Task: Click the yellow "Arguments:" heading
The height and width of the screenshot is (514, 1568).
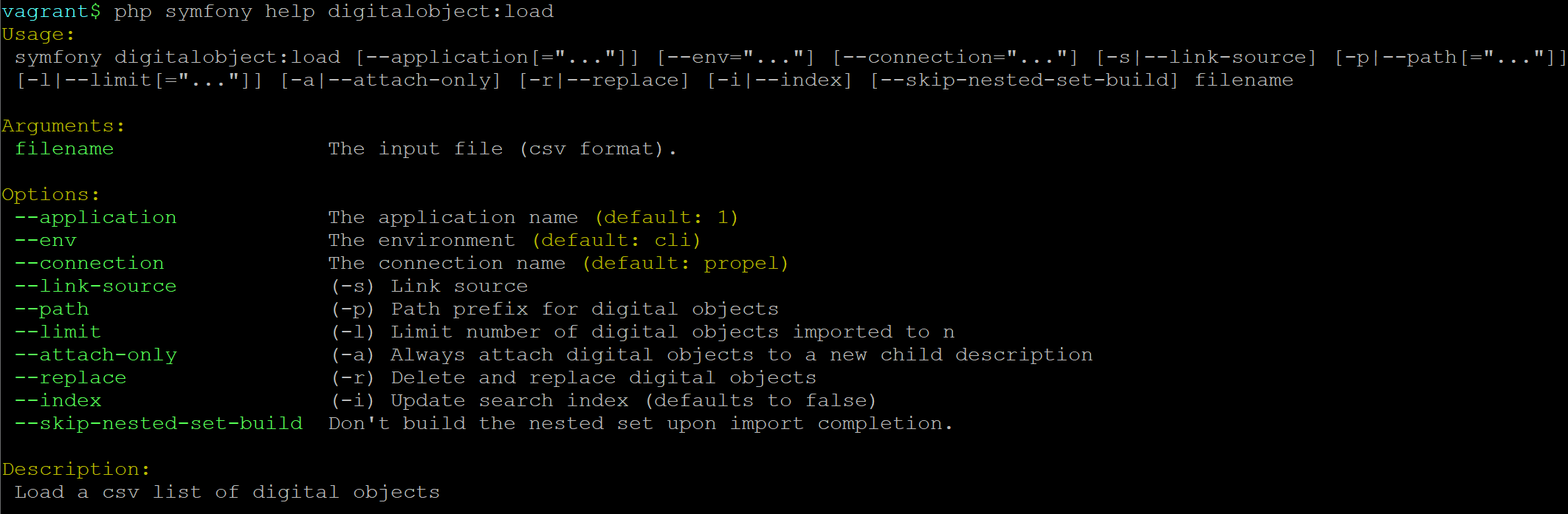Action: 63,126
